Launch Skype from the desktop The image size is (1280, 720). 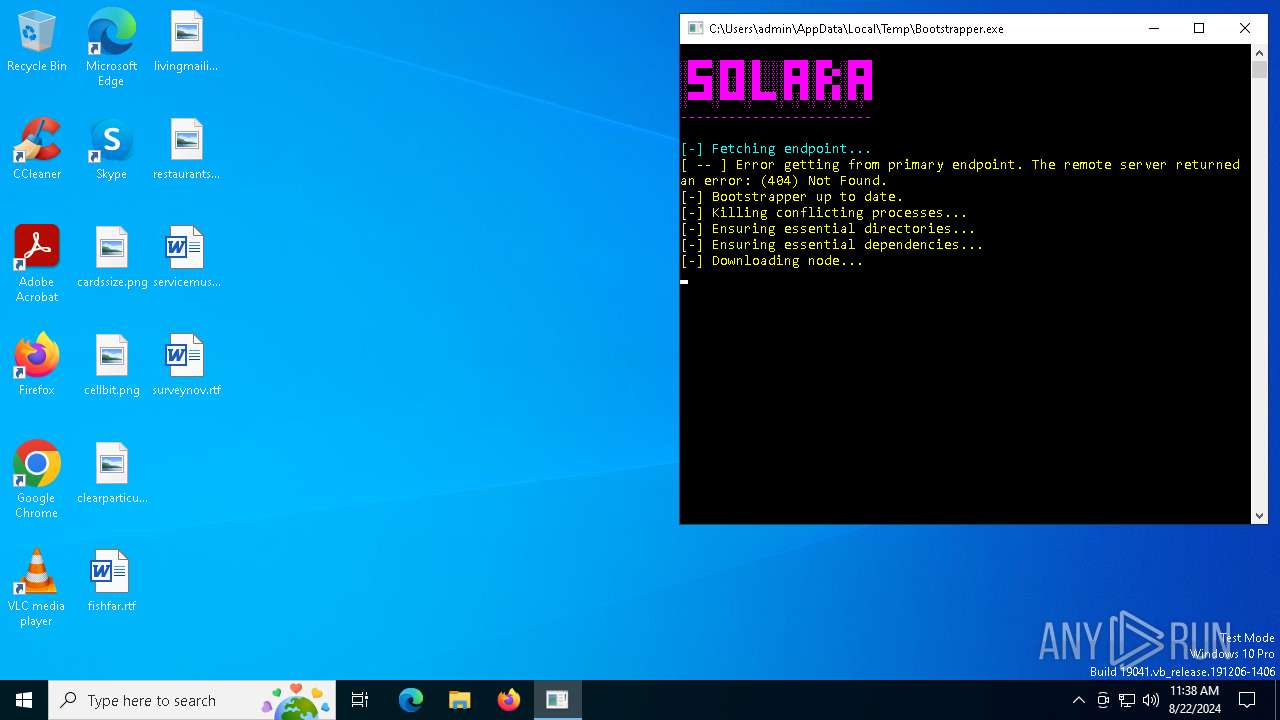[x=111, y=150]
